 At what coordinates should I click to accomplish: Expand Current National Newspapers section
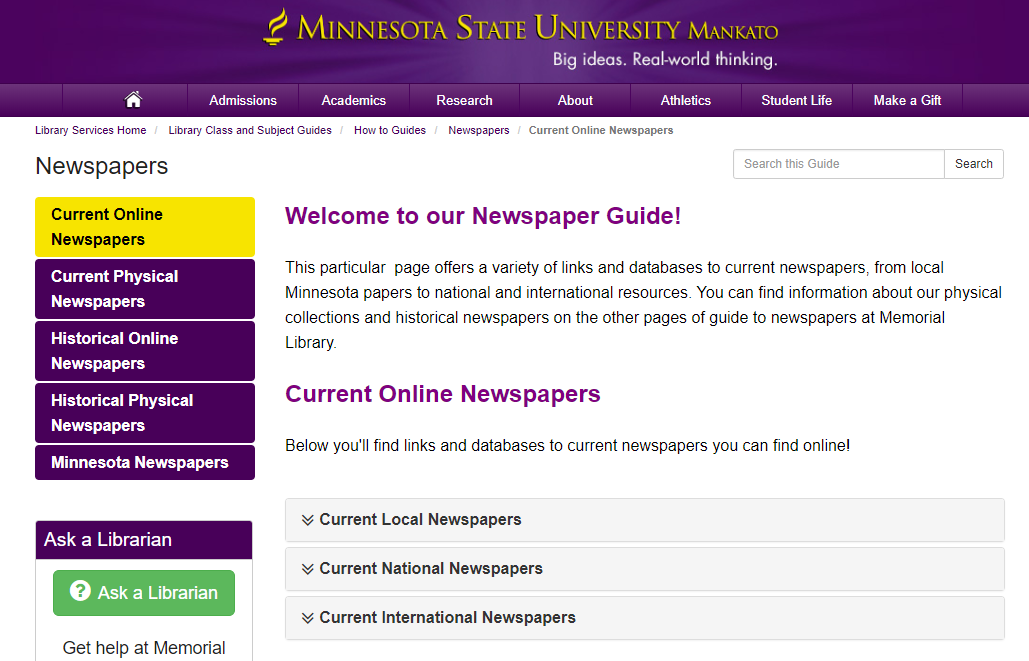[x=430, y=568]
